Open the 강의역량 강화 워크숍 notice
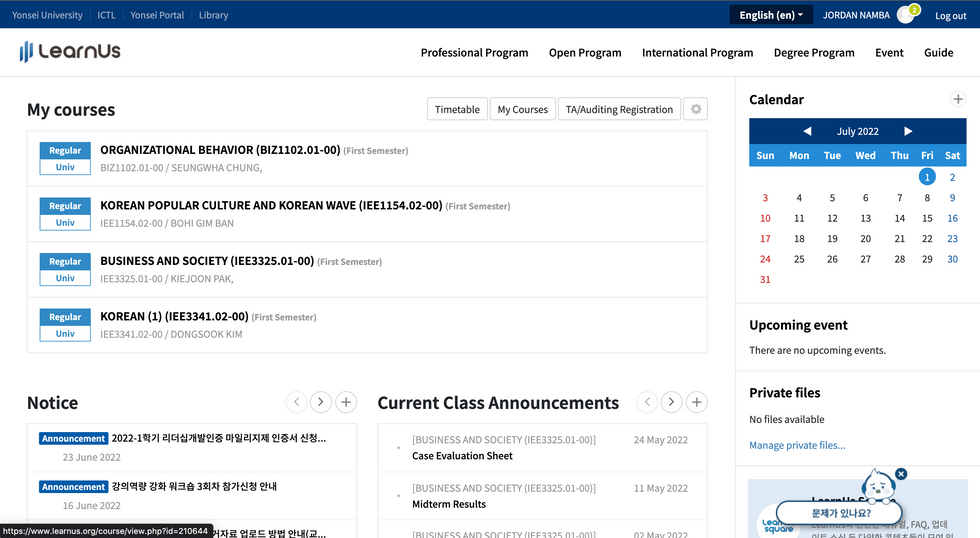The width and height of the screenshot is (980, 538). [x=194, y=486]
